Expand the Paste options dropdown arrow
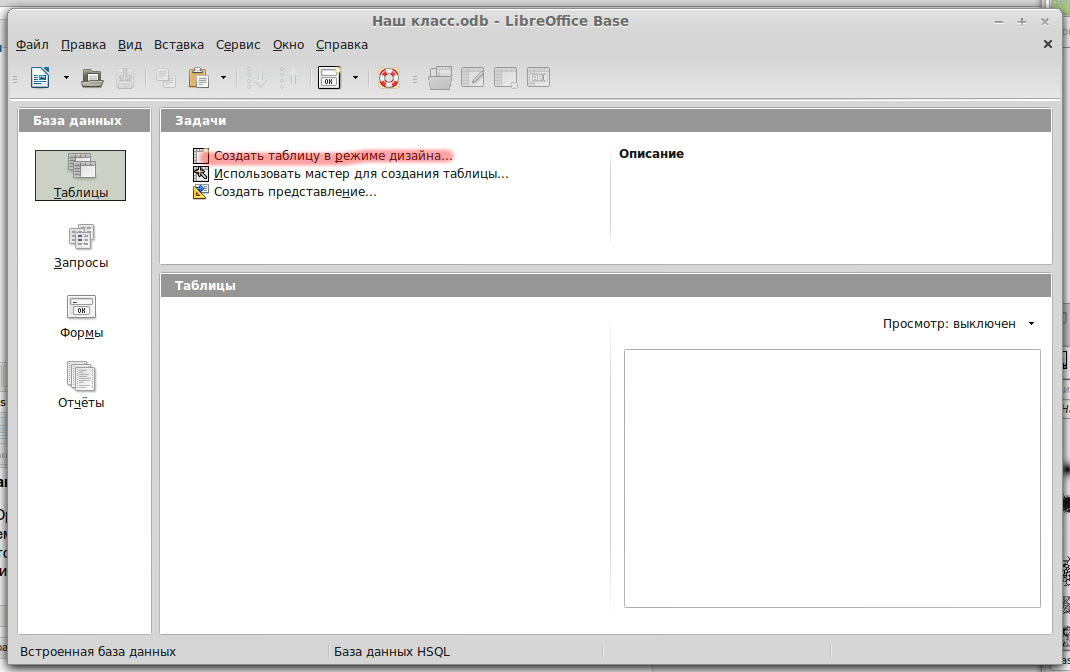The image size is (1070, 672). click(223, 78)
